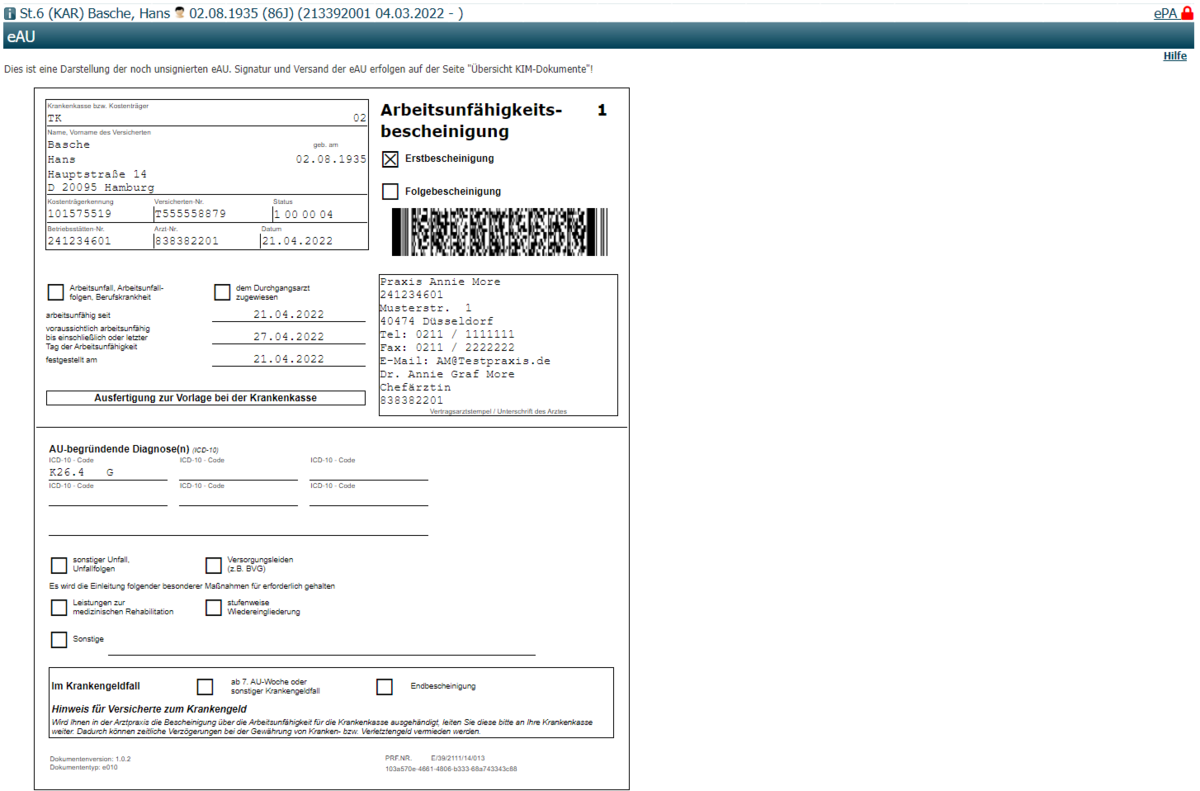The image size is (1200, 791).
Task: Click the patient gender avatar icon
Action: 180,12
